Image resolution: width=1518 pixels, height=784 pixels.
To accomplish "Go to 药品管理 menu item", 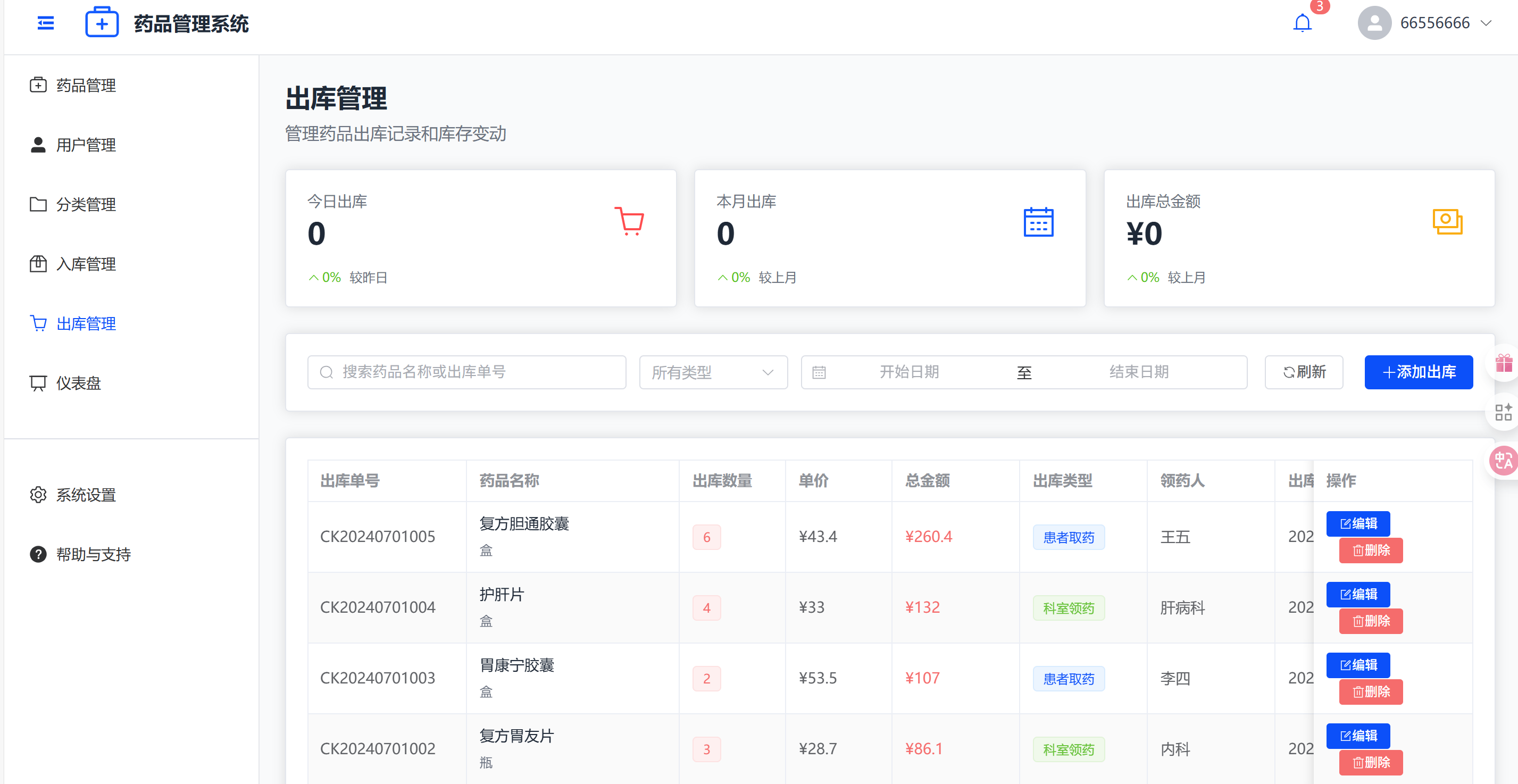I will click(86, 86).
